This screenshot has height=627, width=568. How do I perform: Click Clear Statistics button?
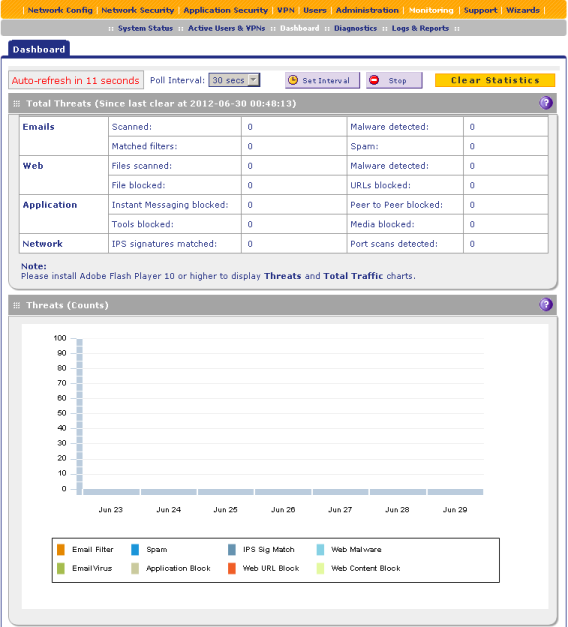tap(495, 80)
